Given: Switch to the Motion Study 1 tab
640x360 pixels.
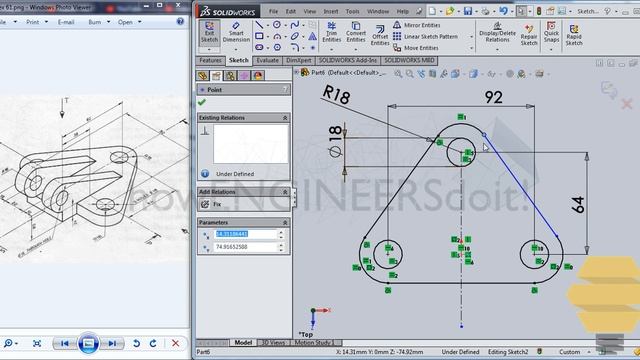Looking at the screenshot, I should pos(314,343).
